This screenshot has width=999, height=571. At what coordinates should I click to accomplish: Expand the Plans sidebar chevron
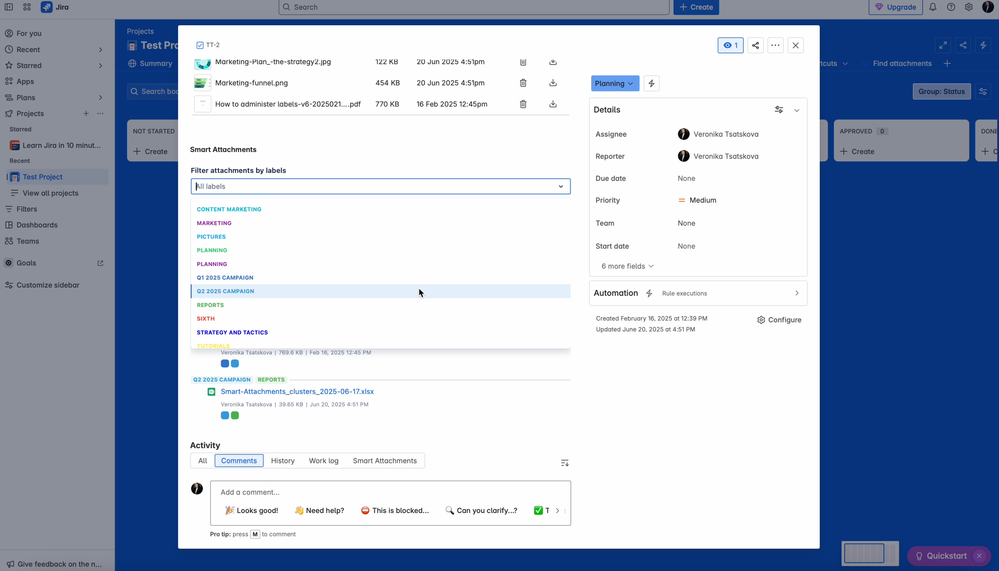pyautogui.click(x=100, y=98)
